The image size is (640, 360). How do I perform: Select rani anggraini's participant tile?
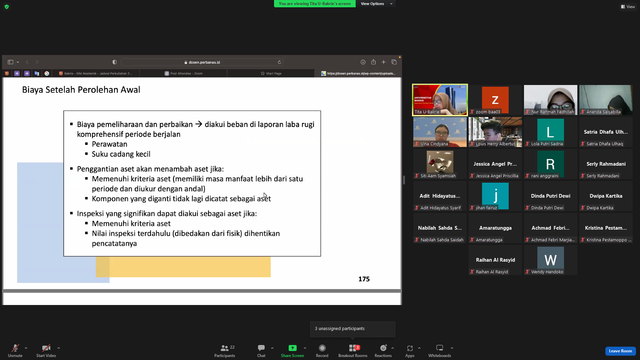pyautogui.click(x=550, y=164)
